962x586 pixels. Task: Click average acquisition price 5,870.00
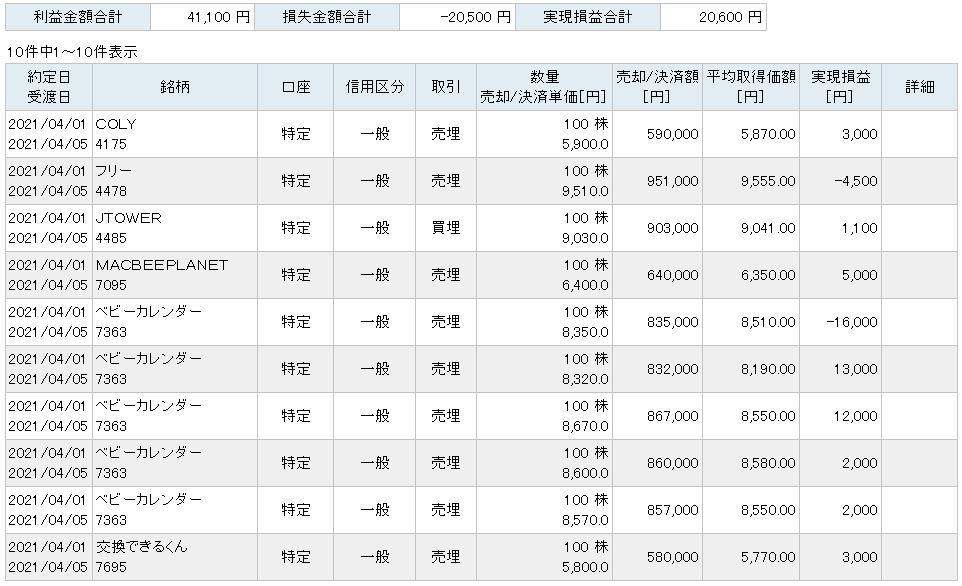768,134
